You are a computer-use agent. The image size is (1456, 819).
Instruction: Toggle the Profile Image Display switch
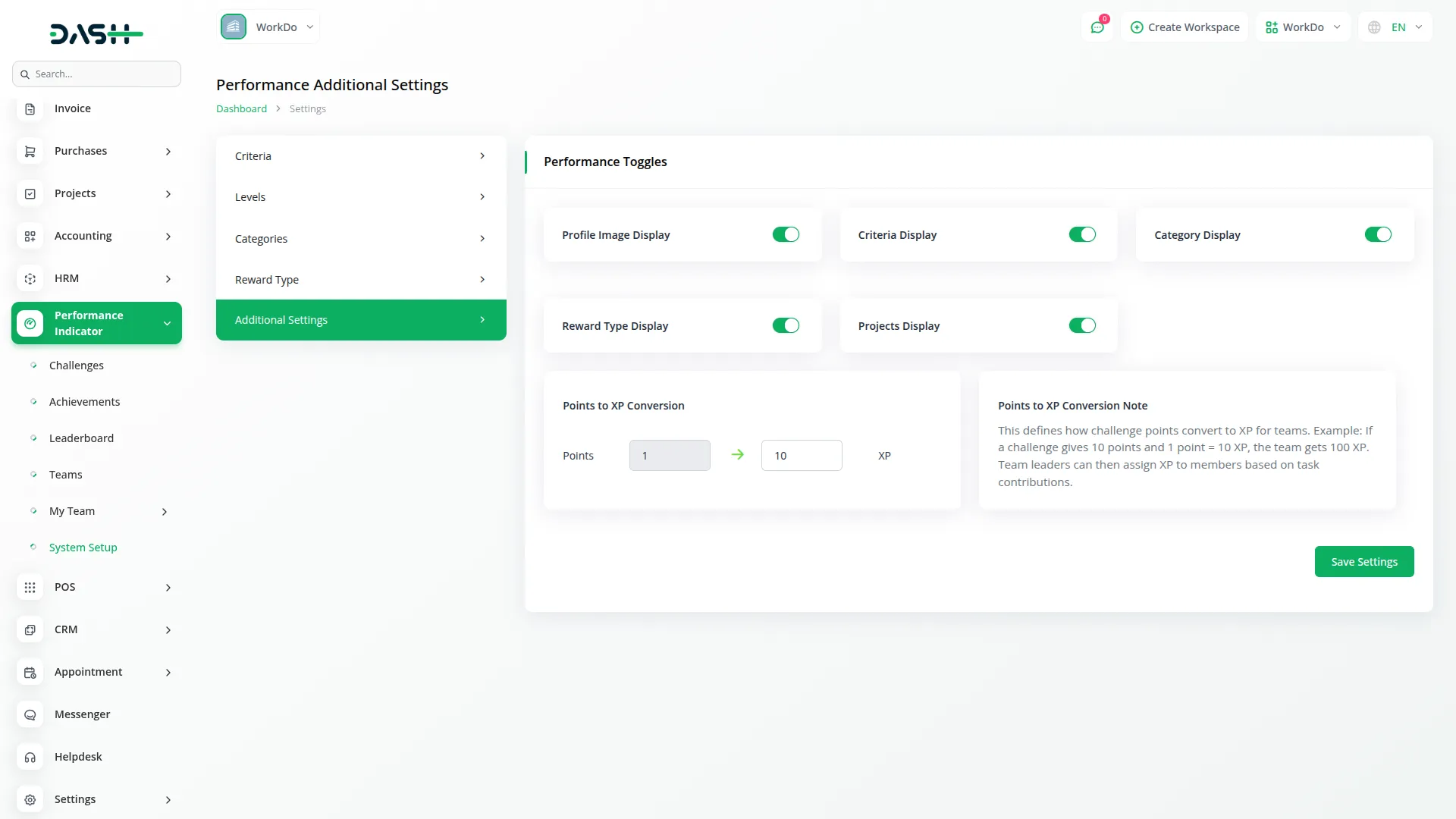[786, 235]
